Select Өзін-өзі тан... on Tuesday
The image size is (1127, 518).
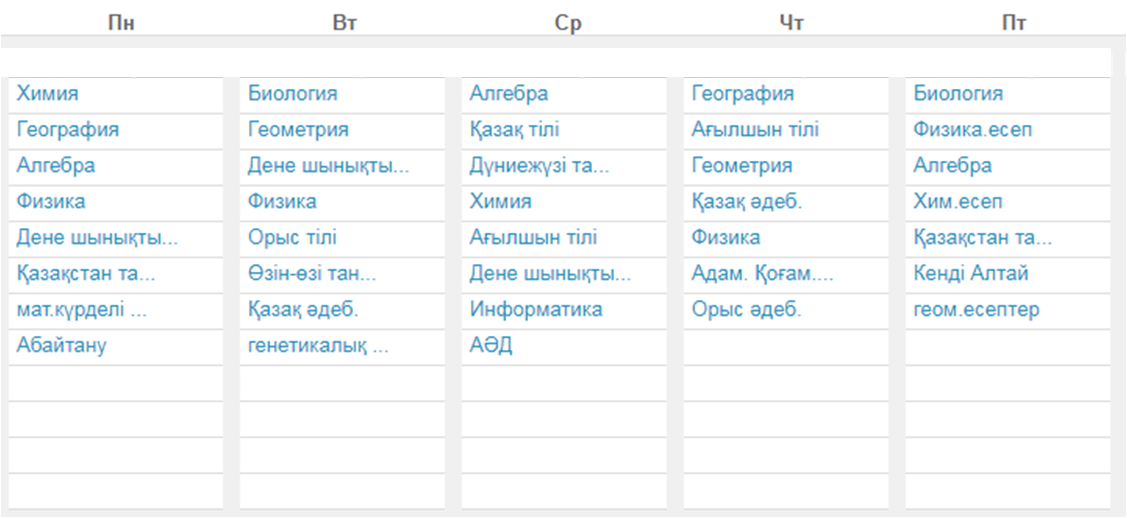click(x=312, y=273)
